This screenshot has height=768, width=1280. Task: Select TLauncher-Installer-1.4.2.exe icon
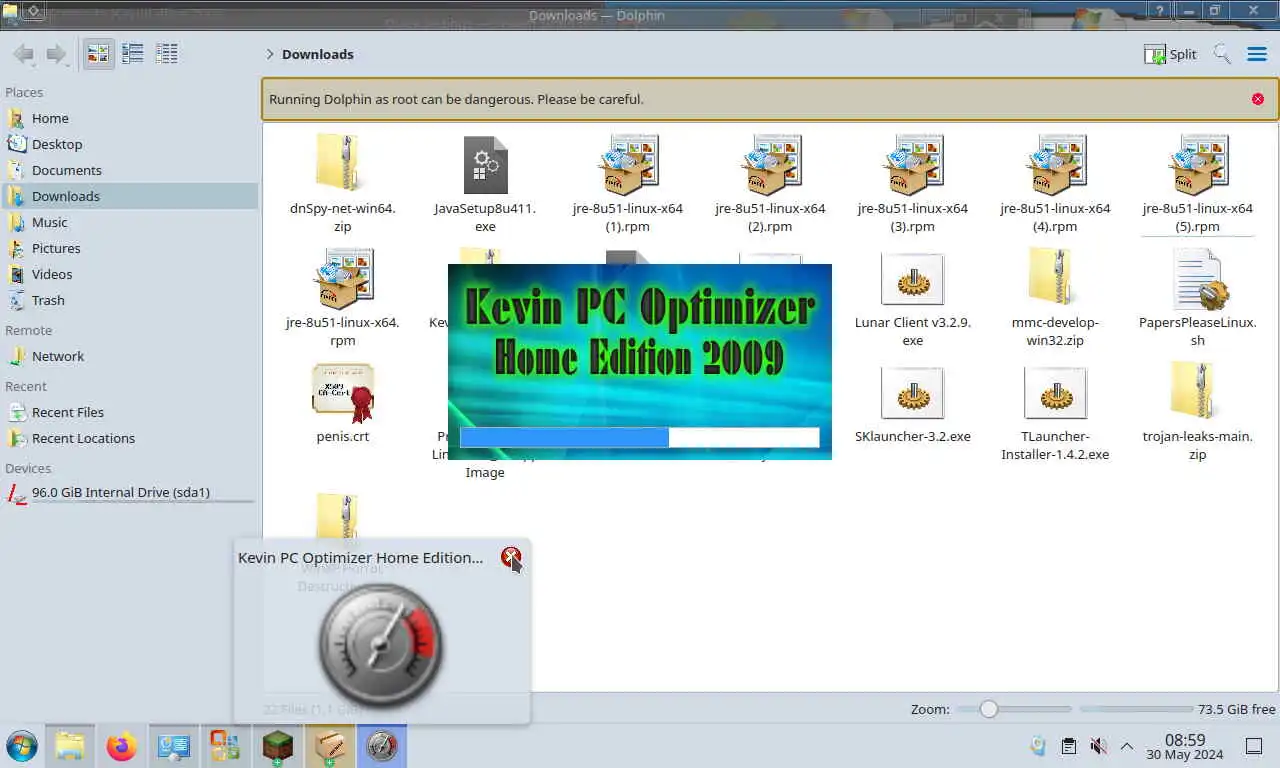click(x=1055, y=393)
